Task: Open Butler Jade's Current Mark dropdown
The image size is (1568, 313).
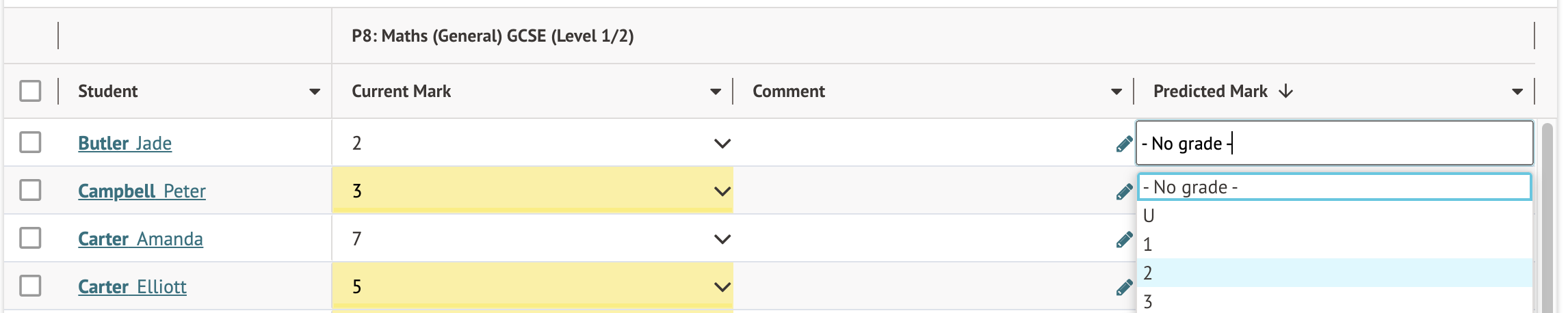Action: tap(722, 144)
